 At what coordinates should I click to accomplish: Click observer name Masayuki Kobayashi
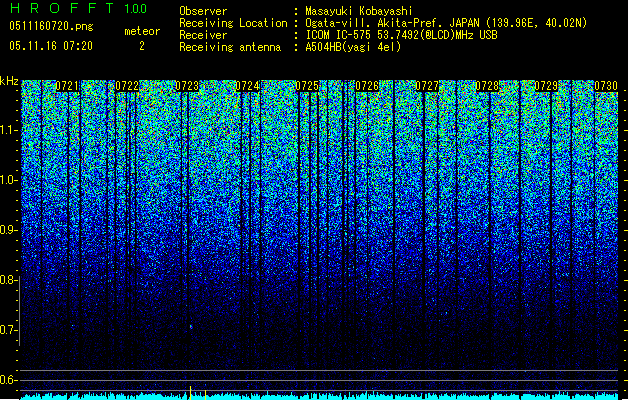pyautogui.click(x=359, y=11)
